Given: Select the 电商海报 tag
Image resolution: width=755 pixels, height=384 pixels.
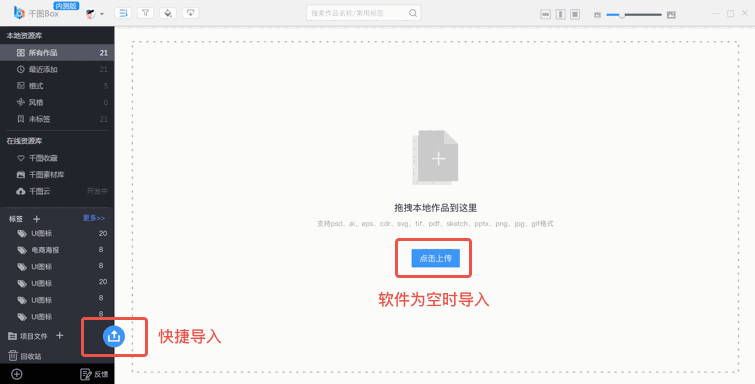Looking at the screenshot, I should click(57, 250).
